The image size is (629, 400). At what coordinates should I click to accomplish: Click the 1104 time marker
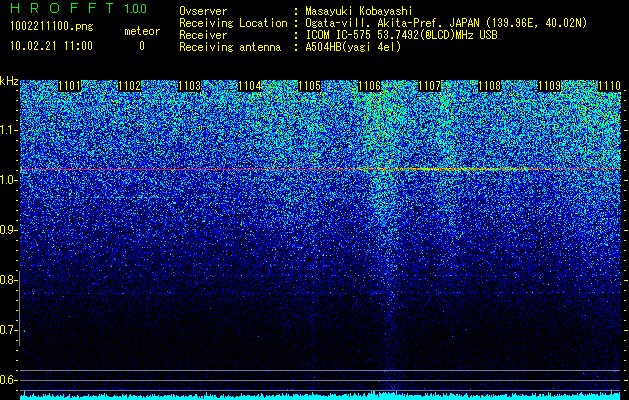coord(250,86)
